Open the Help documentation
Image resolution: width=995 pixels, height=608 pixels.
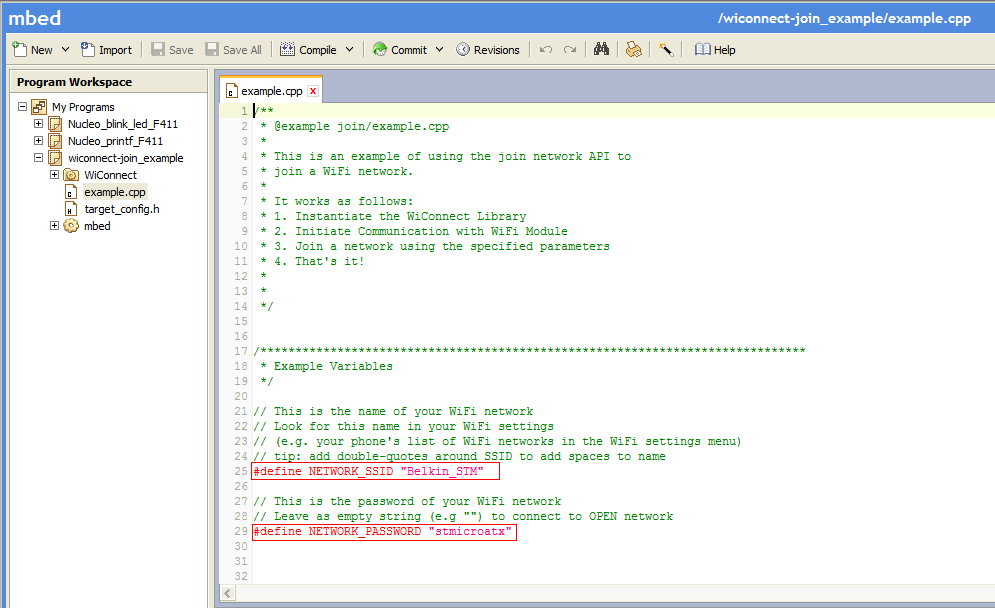coord(715,49)
